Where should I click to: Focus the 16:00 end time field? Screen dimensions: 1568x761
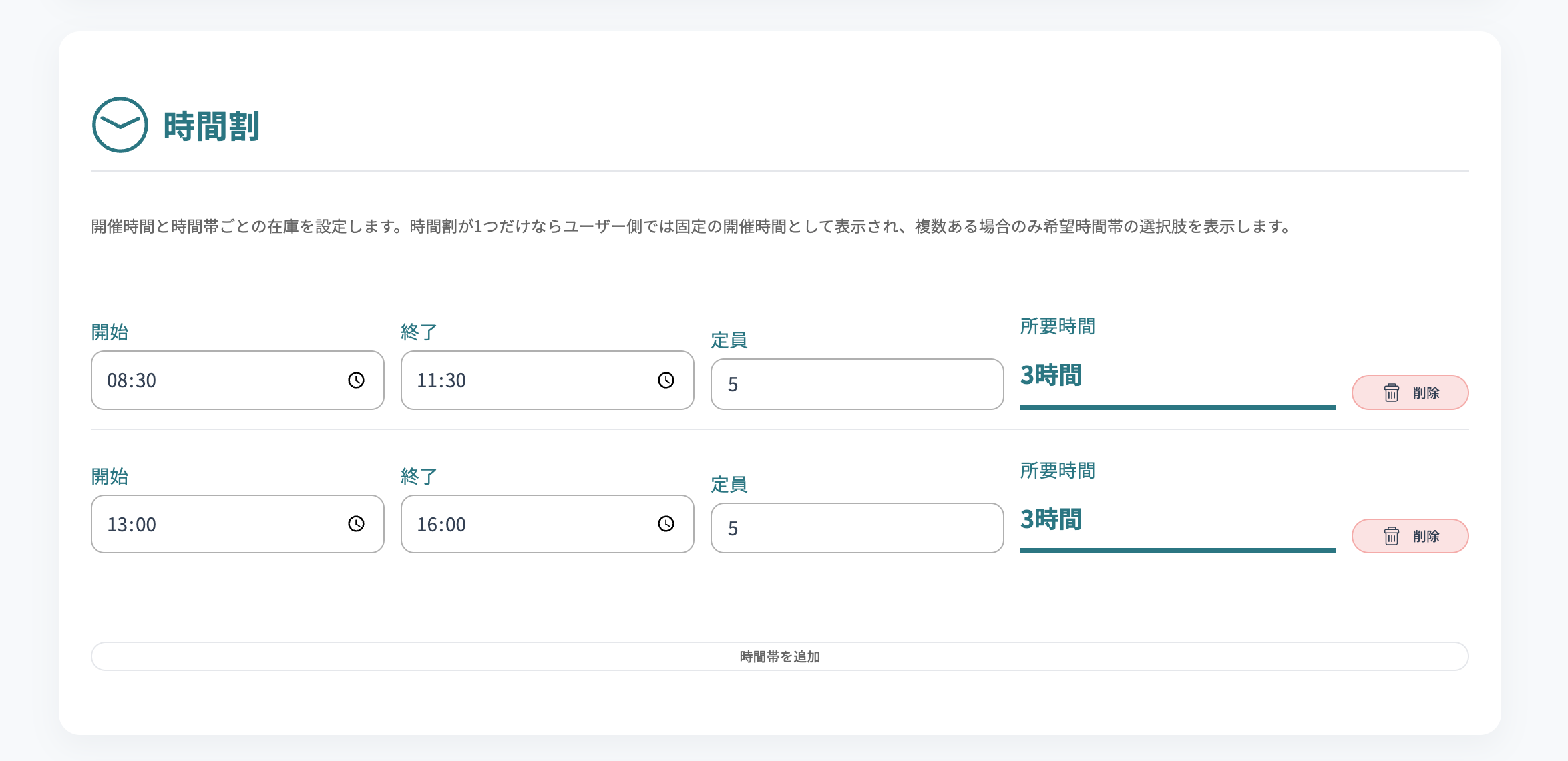click(548, 524)
